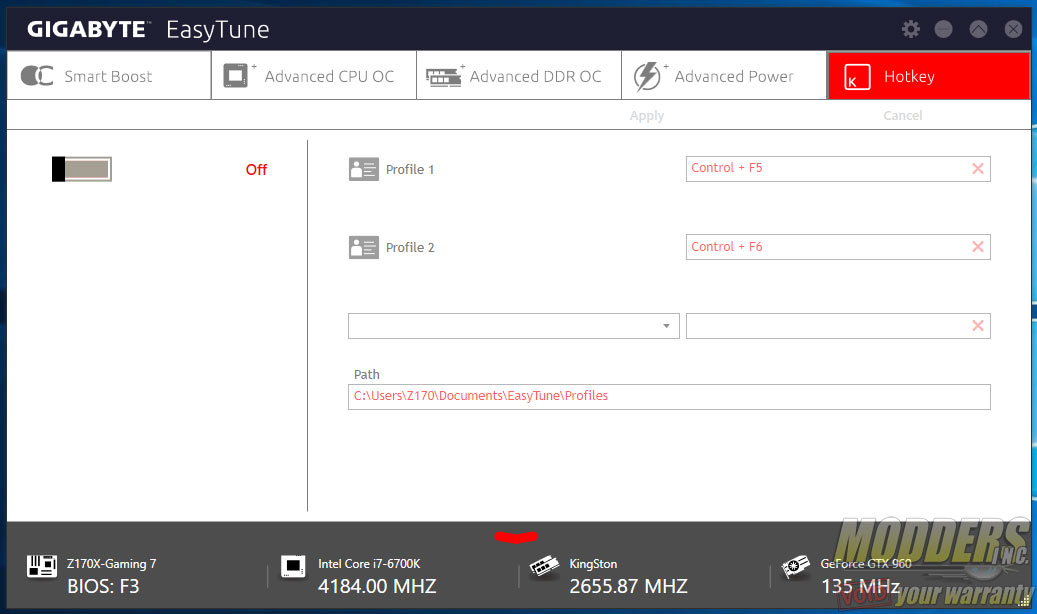Open EasyTune settings gear
The image size is (1037, 614).
tap(911, 29)
